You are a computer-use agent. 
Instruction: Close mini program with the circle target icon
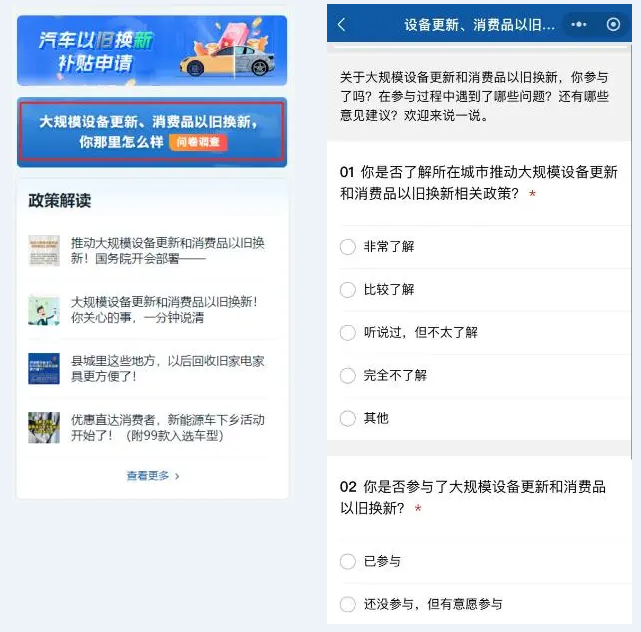tap(613, 25)
